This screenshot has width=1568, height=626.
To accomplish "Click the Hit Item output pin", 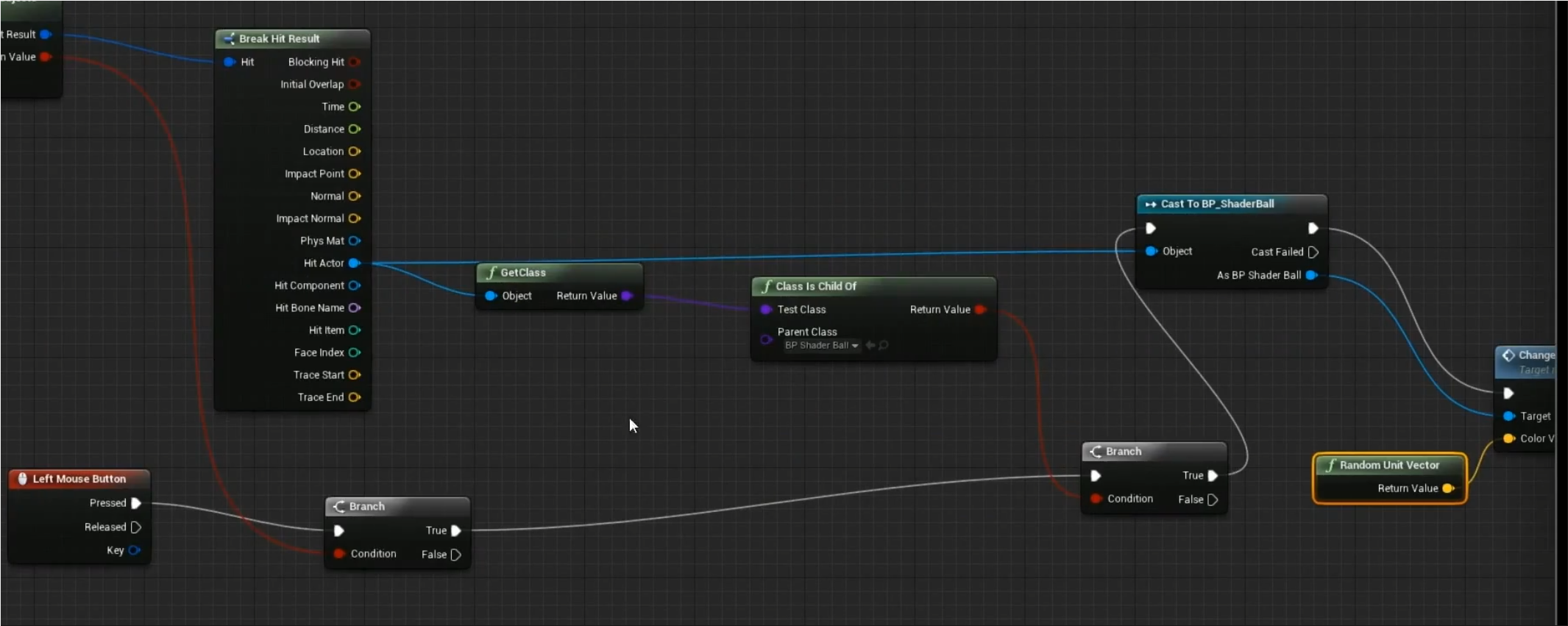I will pos(355,330).
